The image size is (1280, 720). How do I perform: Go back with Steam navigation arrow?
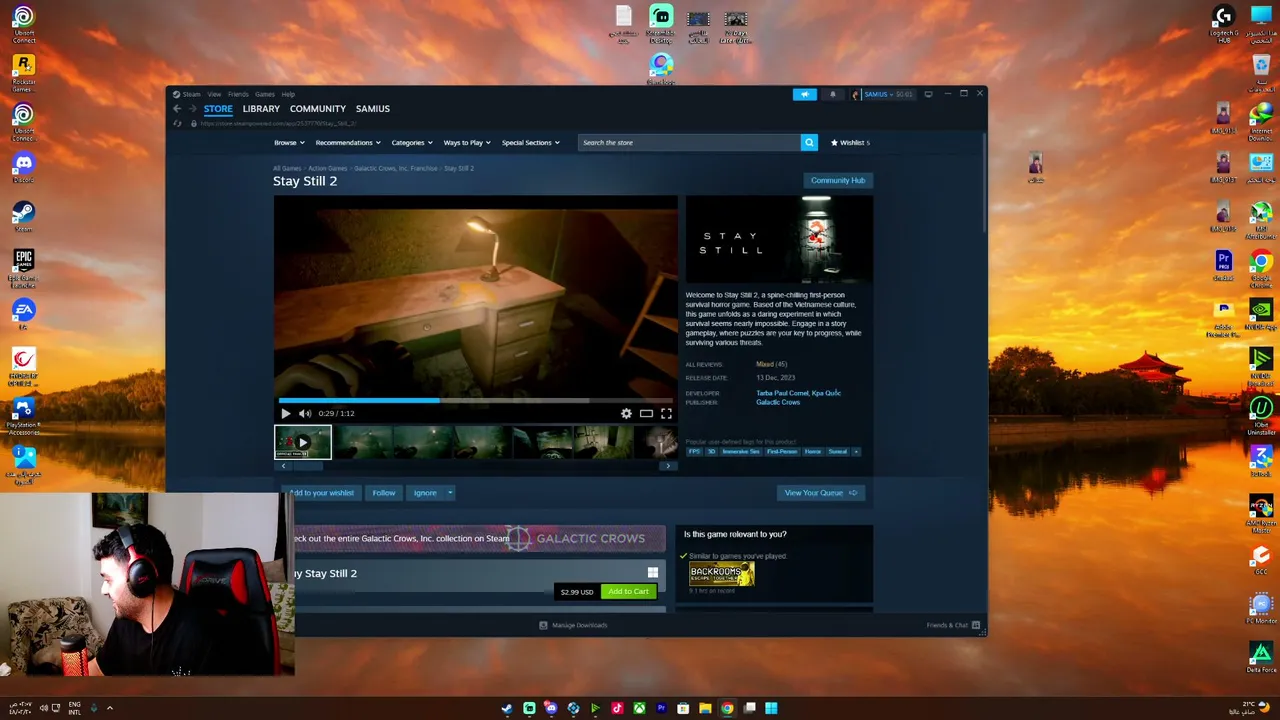click(x=177, y=108)
